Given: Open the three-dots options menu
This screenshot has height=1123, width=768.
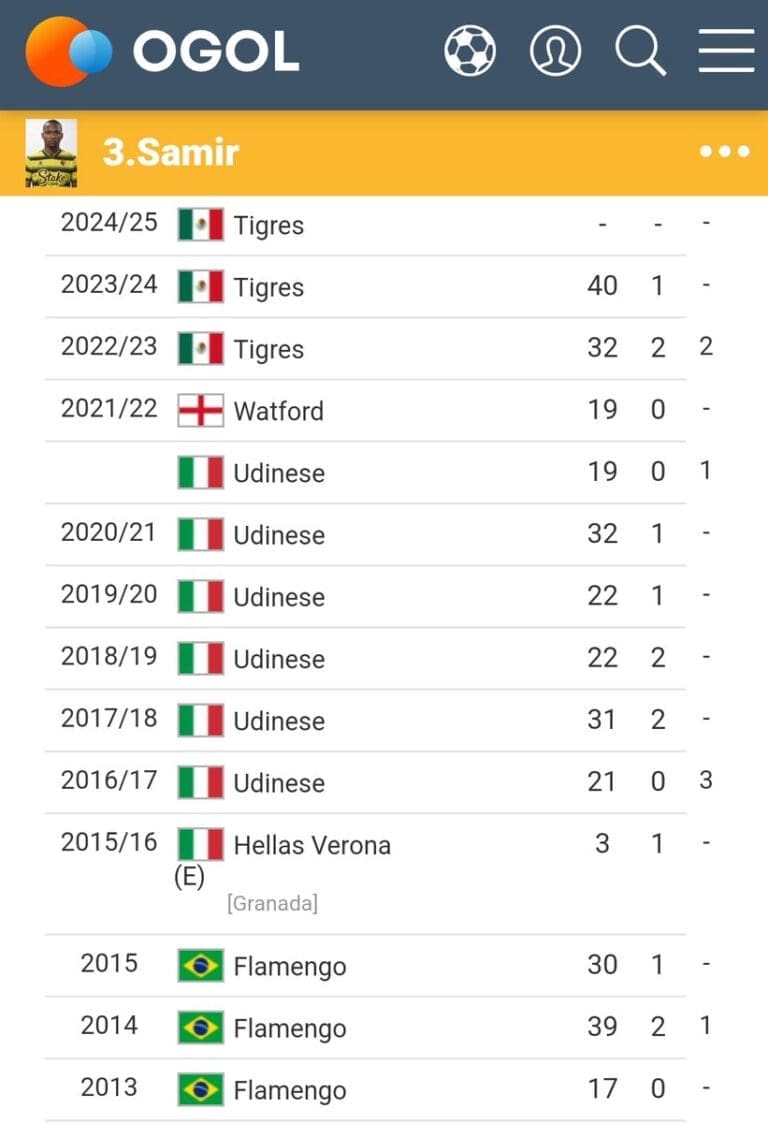Looking at the screenshot, I should 724,152.
